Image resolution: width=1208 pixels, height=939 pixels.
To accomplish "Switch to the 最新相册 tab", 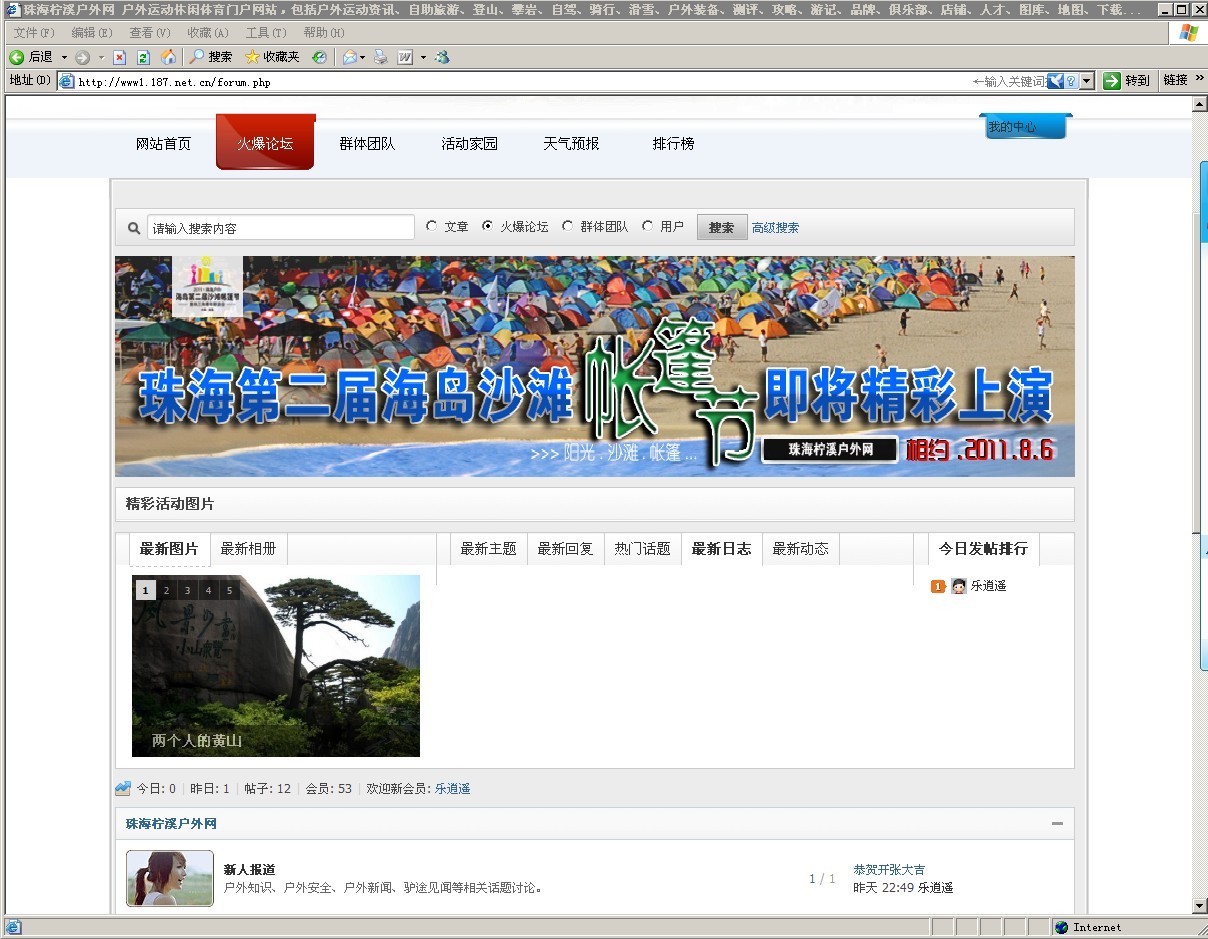I will 248,549.
